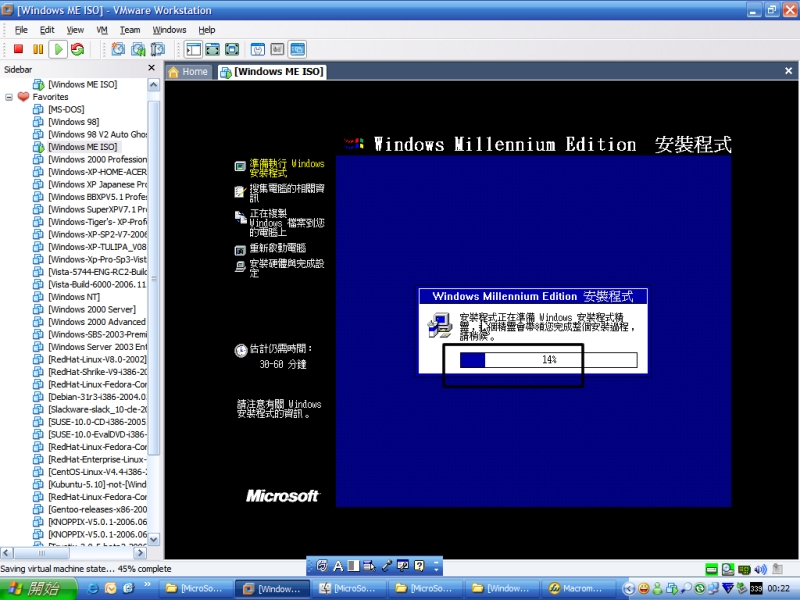
Task: Click the Summary view toolbar icon
Action: point(258,49)
